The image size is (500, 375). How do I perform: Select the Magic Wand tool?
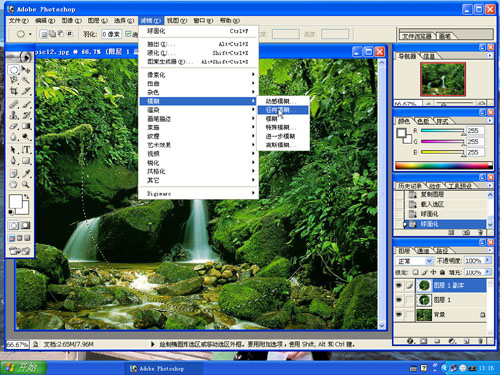click(x=26, y=80)
